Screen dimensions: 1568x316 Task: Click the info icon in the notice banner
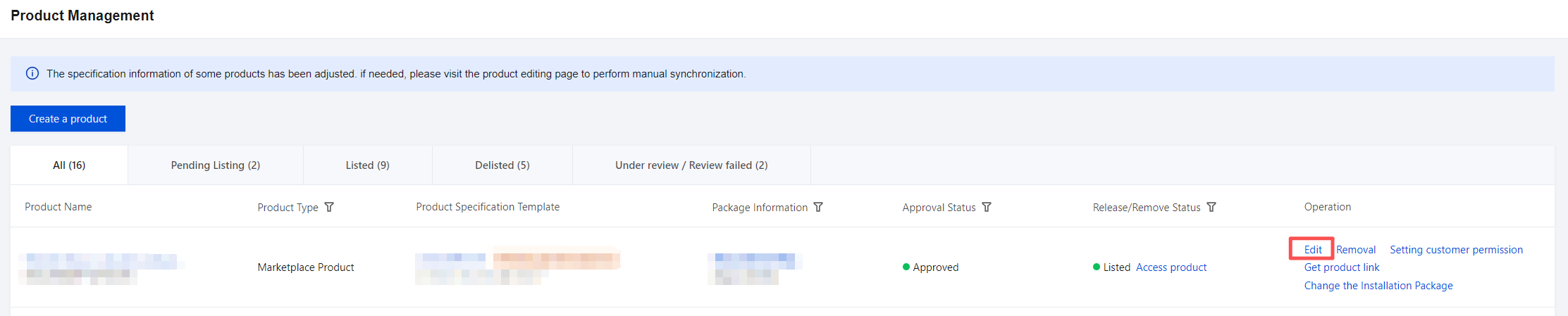[x=32, y=74]
